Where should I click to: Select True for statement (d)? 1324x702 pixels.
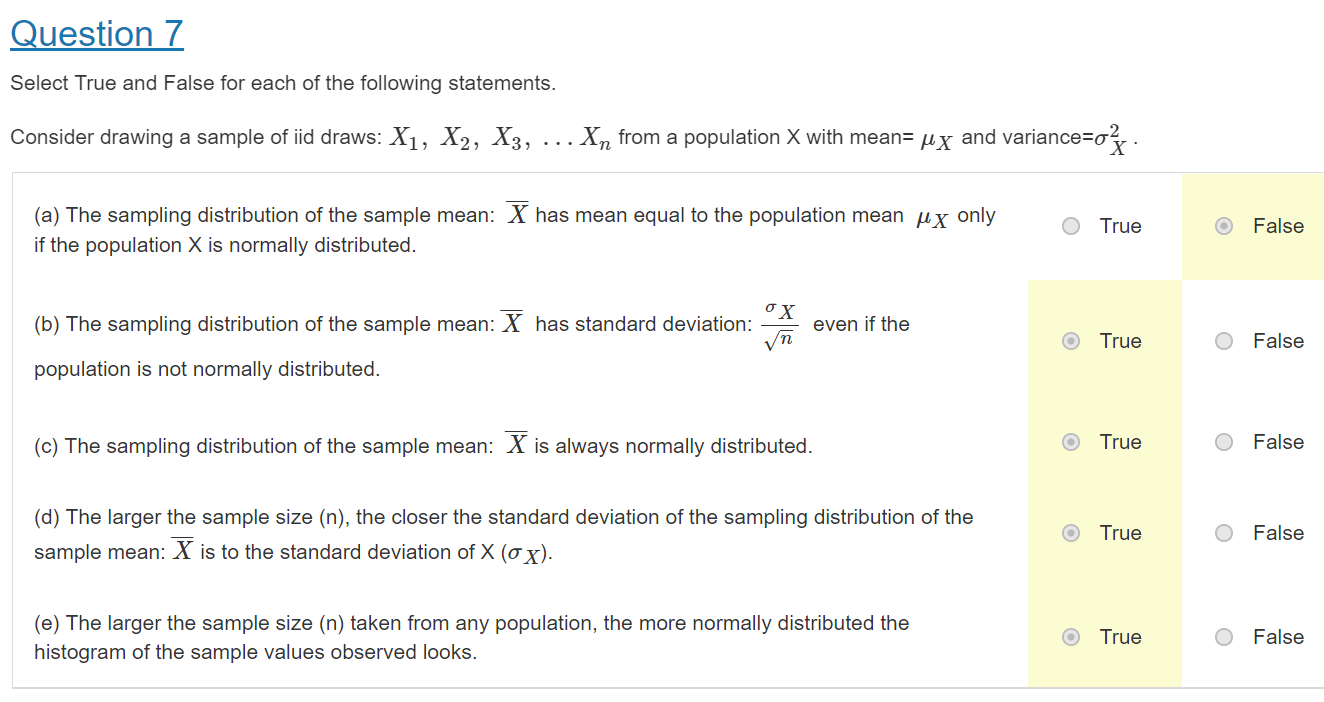click(1071, 533)
